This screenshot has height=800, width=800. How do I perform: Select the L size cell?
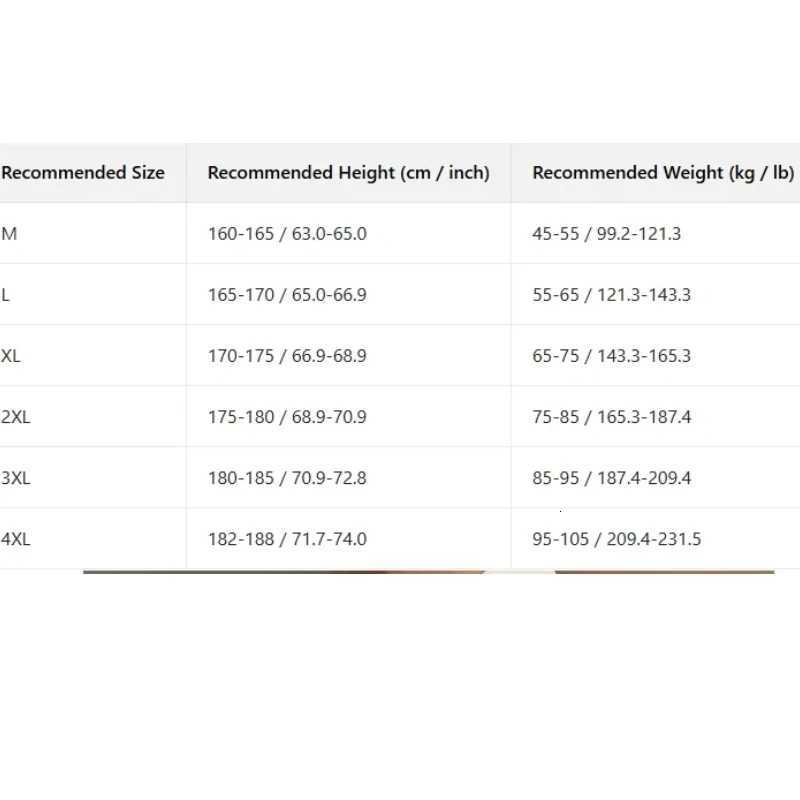7,295
